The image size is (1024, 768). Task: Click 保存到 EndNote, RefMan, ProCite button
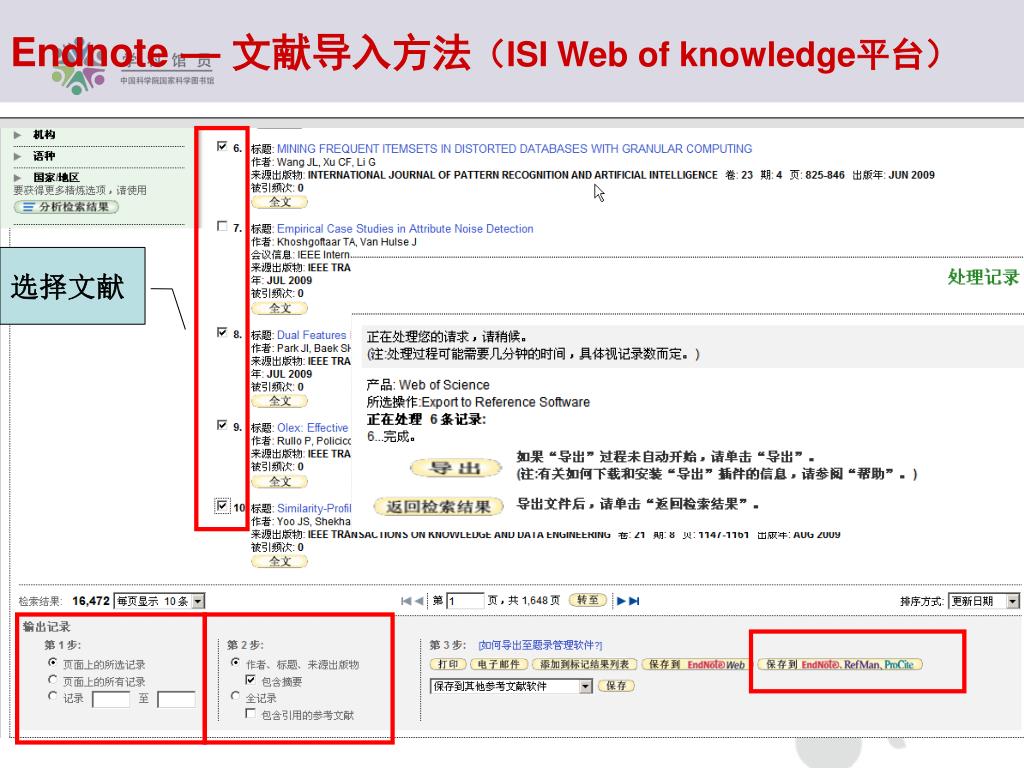[x=840, y=665]
